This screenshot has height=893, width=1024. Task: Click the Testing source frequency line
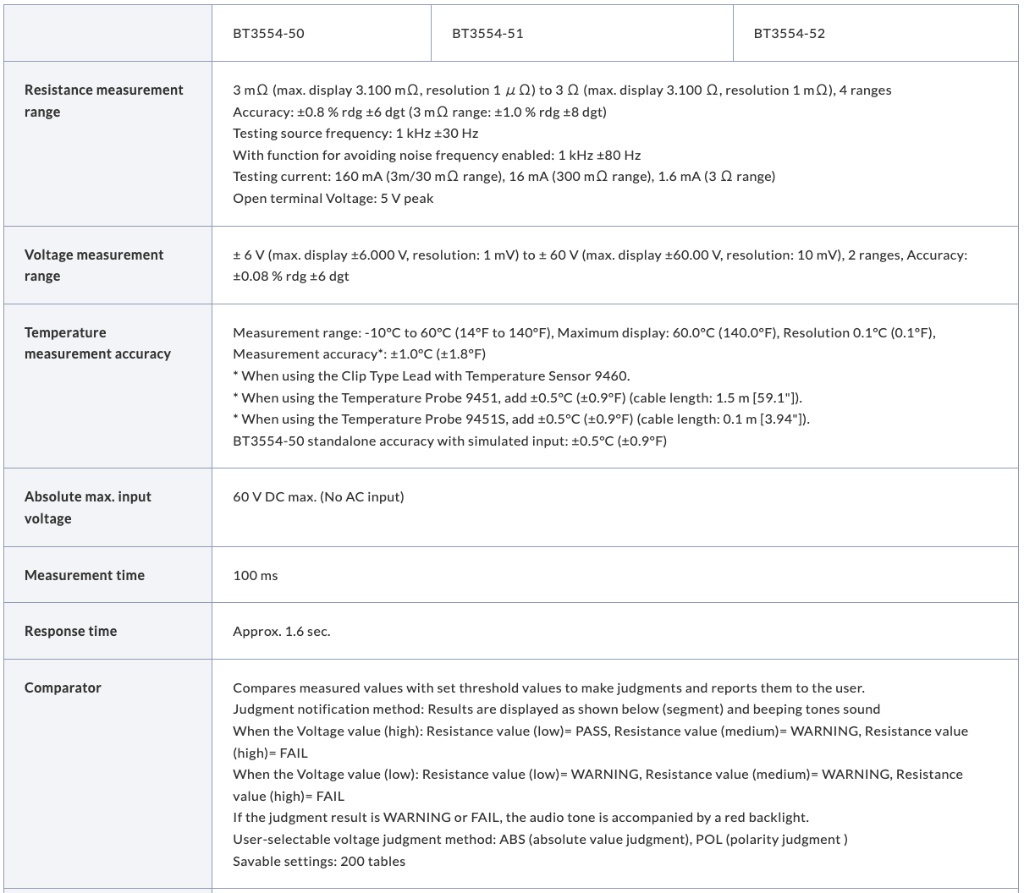pos(355,133)
